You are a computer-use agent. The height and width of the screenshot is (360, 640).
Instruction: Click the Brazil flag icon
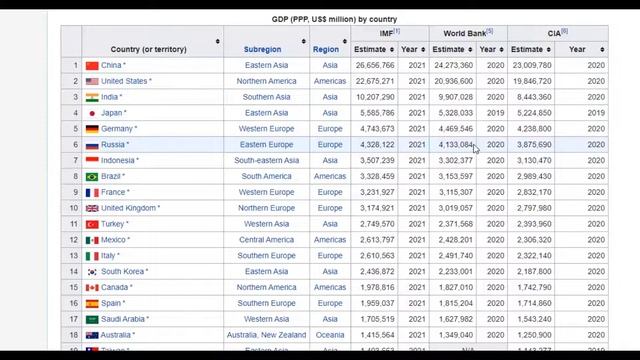click(x=92, y=177)
